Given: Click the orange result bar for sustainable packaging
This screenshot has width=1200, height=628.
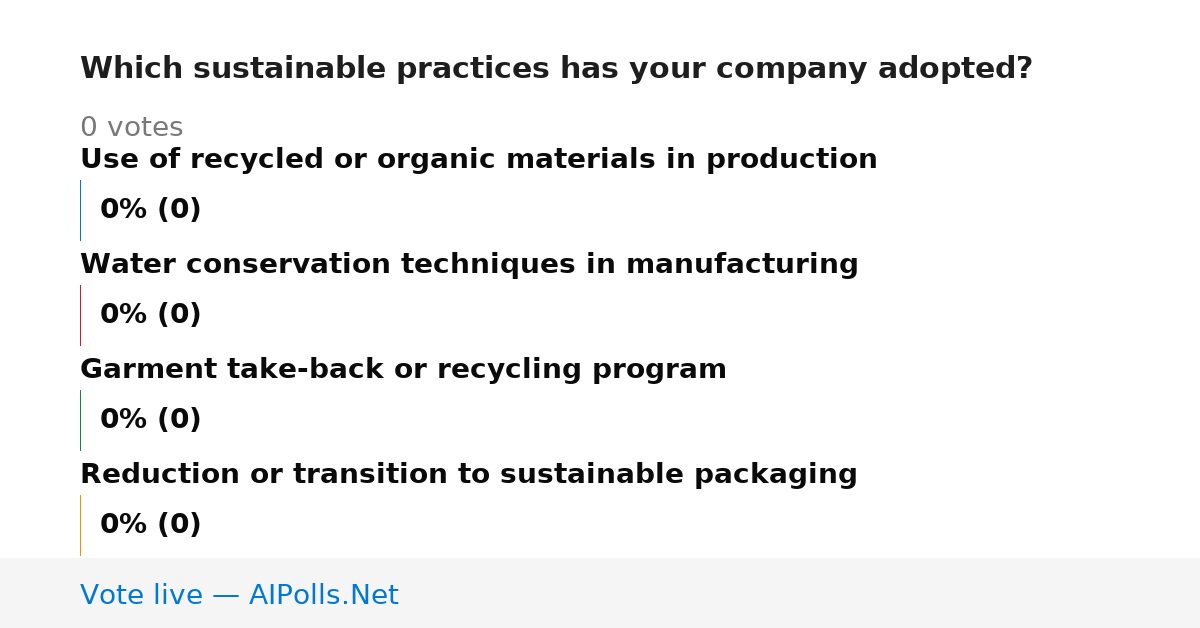Looking at the screenshot, I should (80, 525).
